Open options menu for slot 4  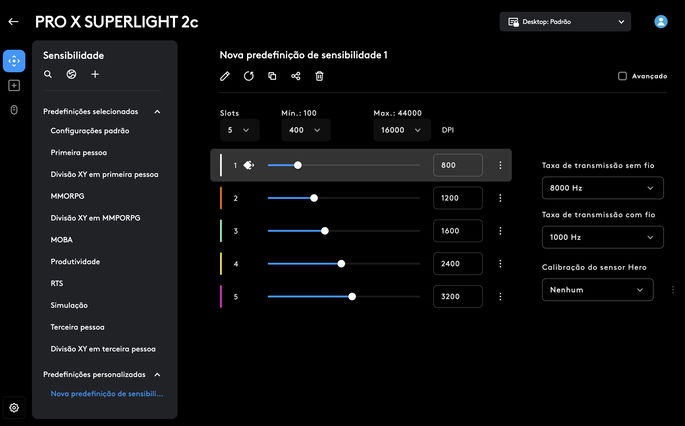pos(500,263)
